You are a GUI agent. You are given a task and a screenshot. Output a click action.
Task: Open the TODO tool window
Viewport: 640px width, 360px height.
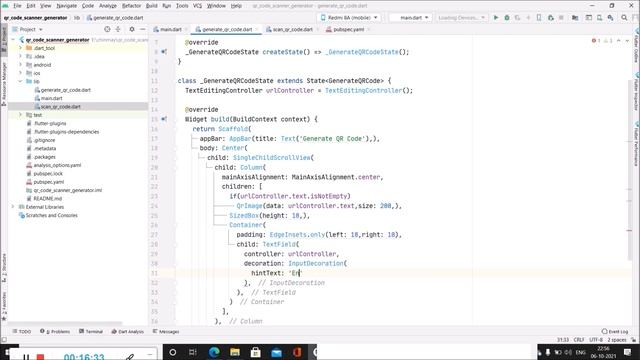tap(22, 331)
